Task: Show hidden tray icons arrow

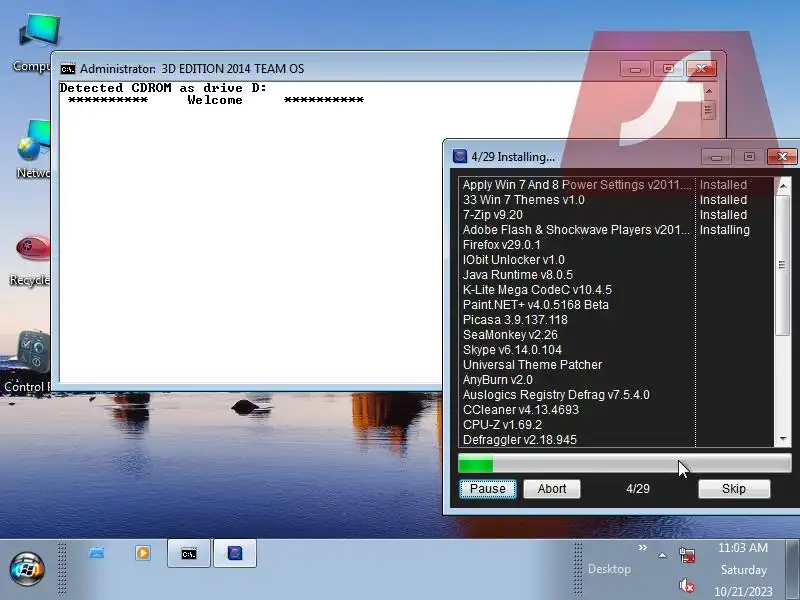Action: (x=662, y=556)
